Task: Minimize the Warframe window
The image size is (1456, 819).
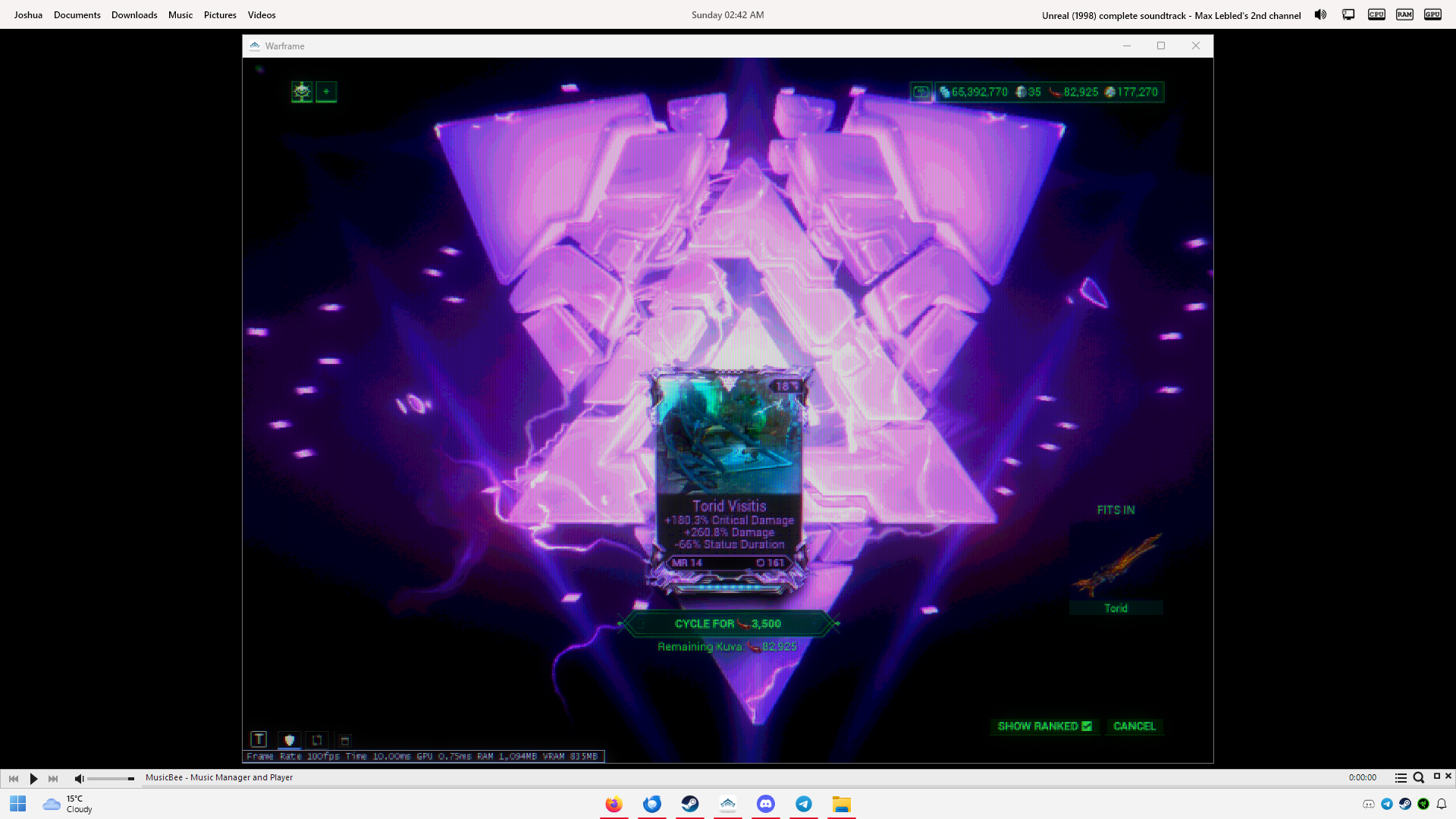Action: [x=1127, y=45]
